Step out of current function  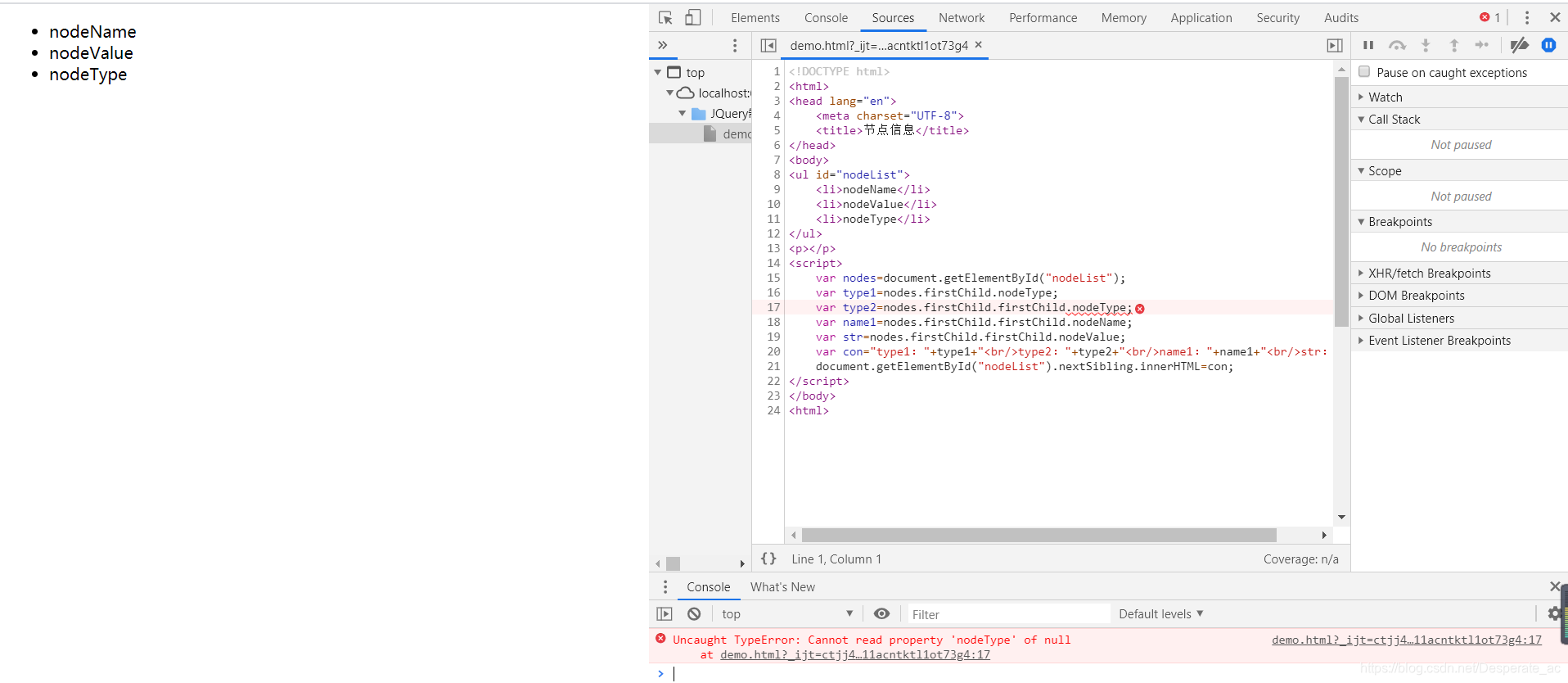1454,45
